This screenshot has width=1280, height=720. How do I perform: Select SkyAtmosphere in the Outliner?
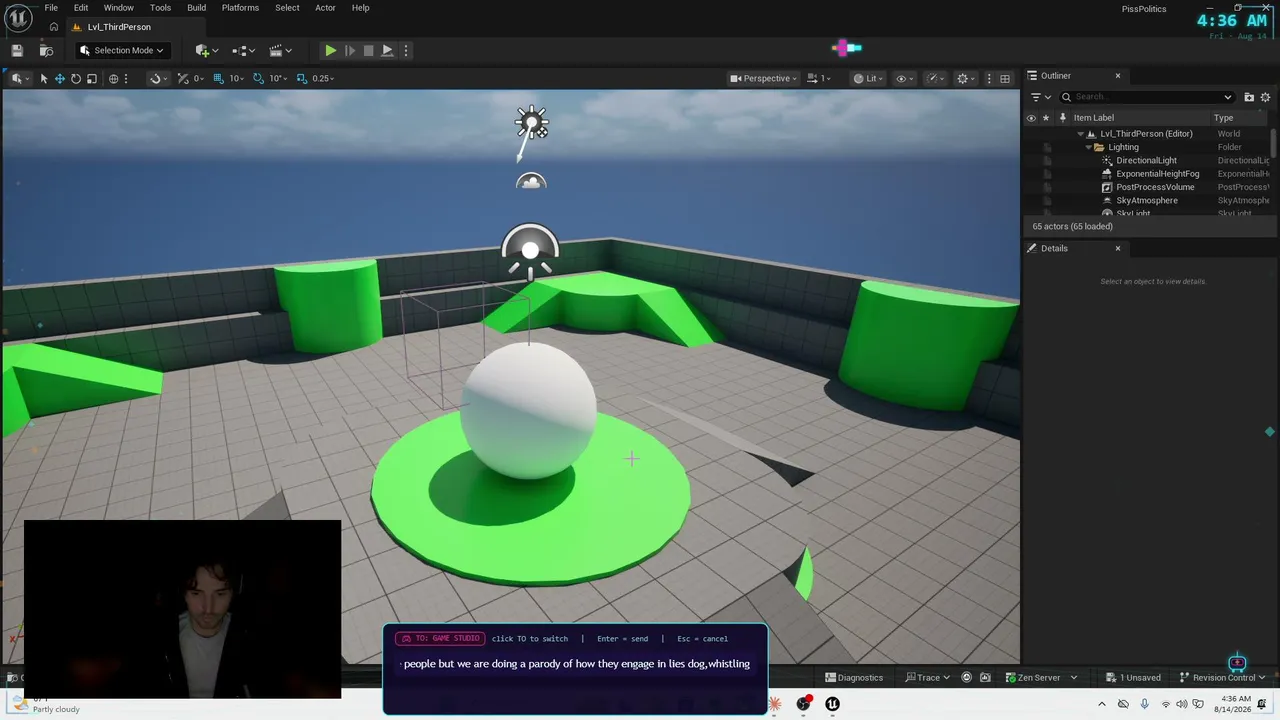(x=1146, y=200)
